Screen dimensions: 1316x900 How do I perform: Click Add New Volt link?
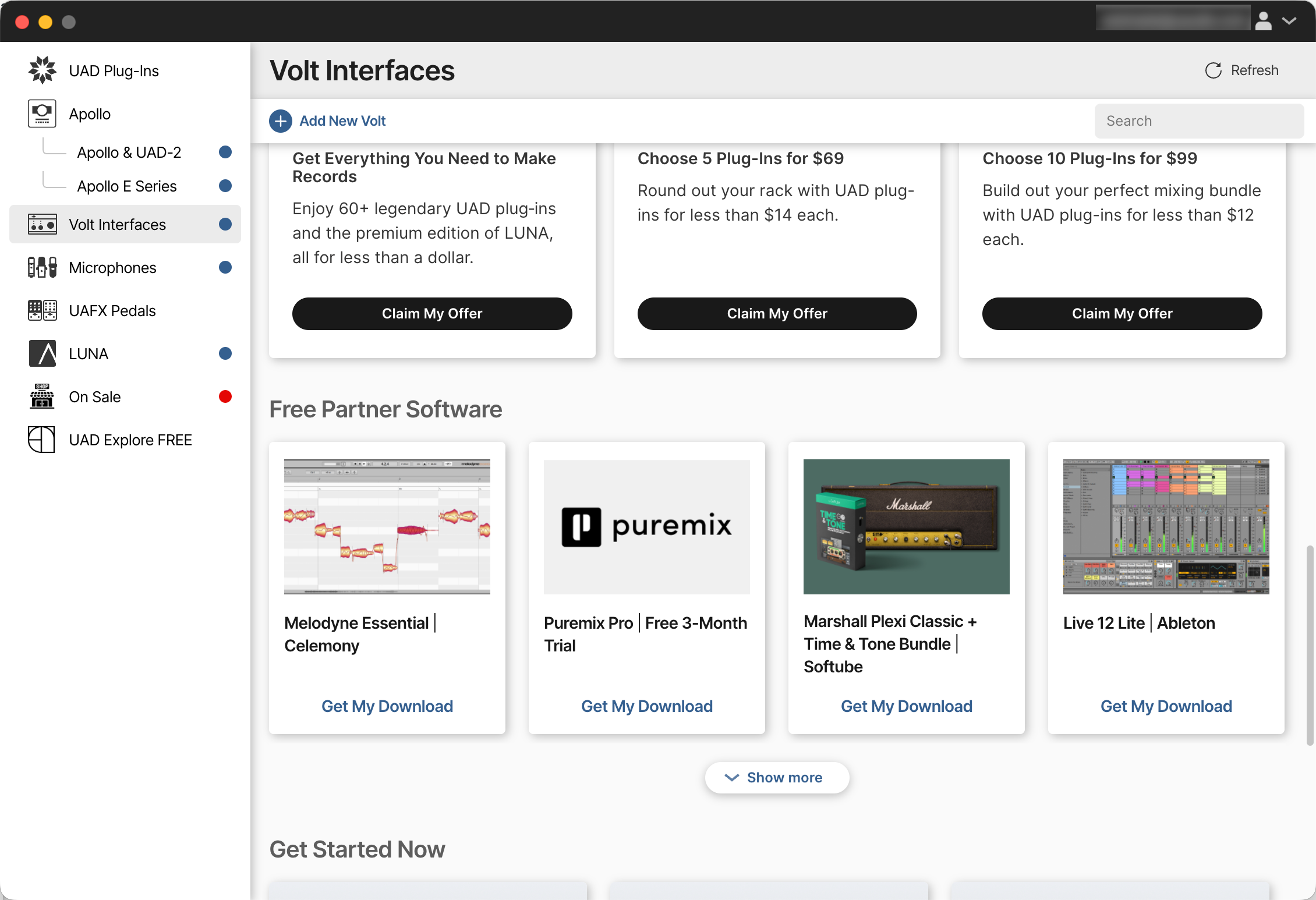[342, 121]
